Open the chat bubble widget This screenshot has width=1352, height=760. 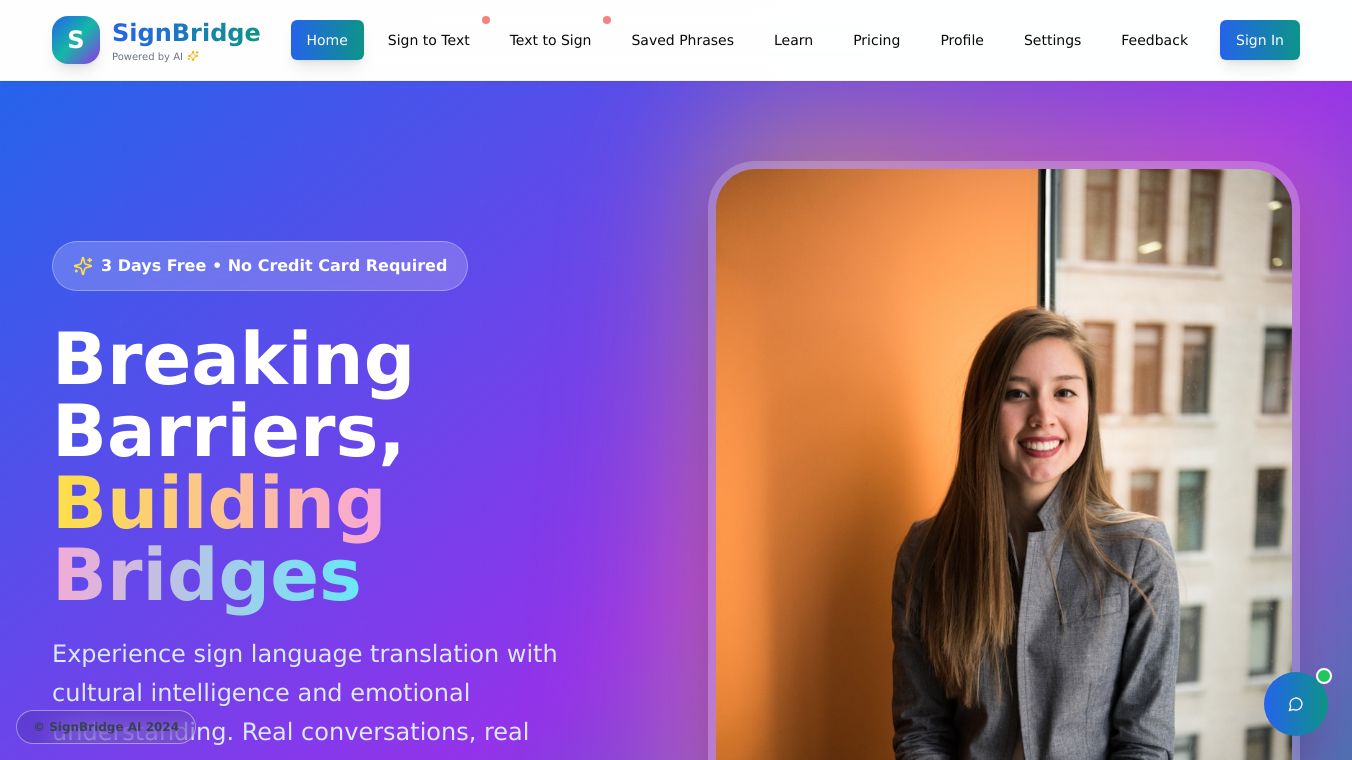click(1295, 704)
